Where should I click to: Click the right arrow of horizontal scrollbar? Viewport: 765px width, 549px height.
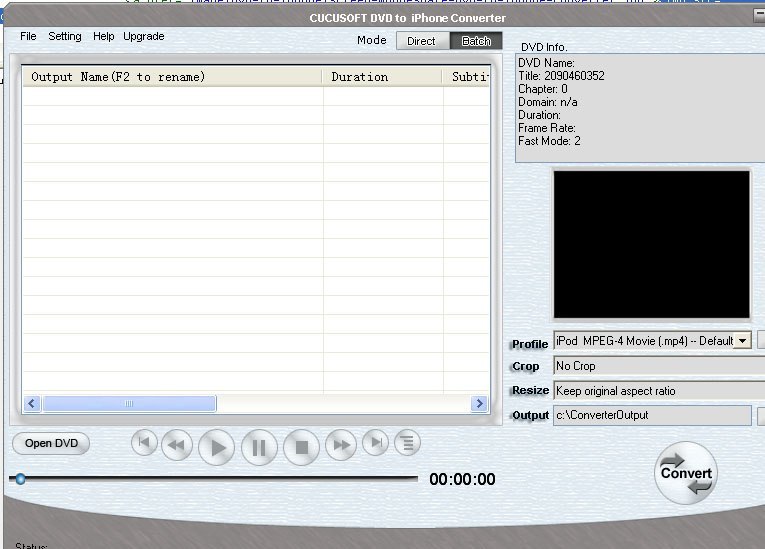[479, 404]
